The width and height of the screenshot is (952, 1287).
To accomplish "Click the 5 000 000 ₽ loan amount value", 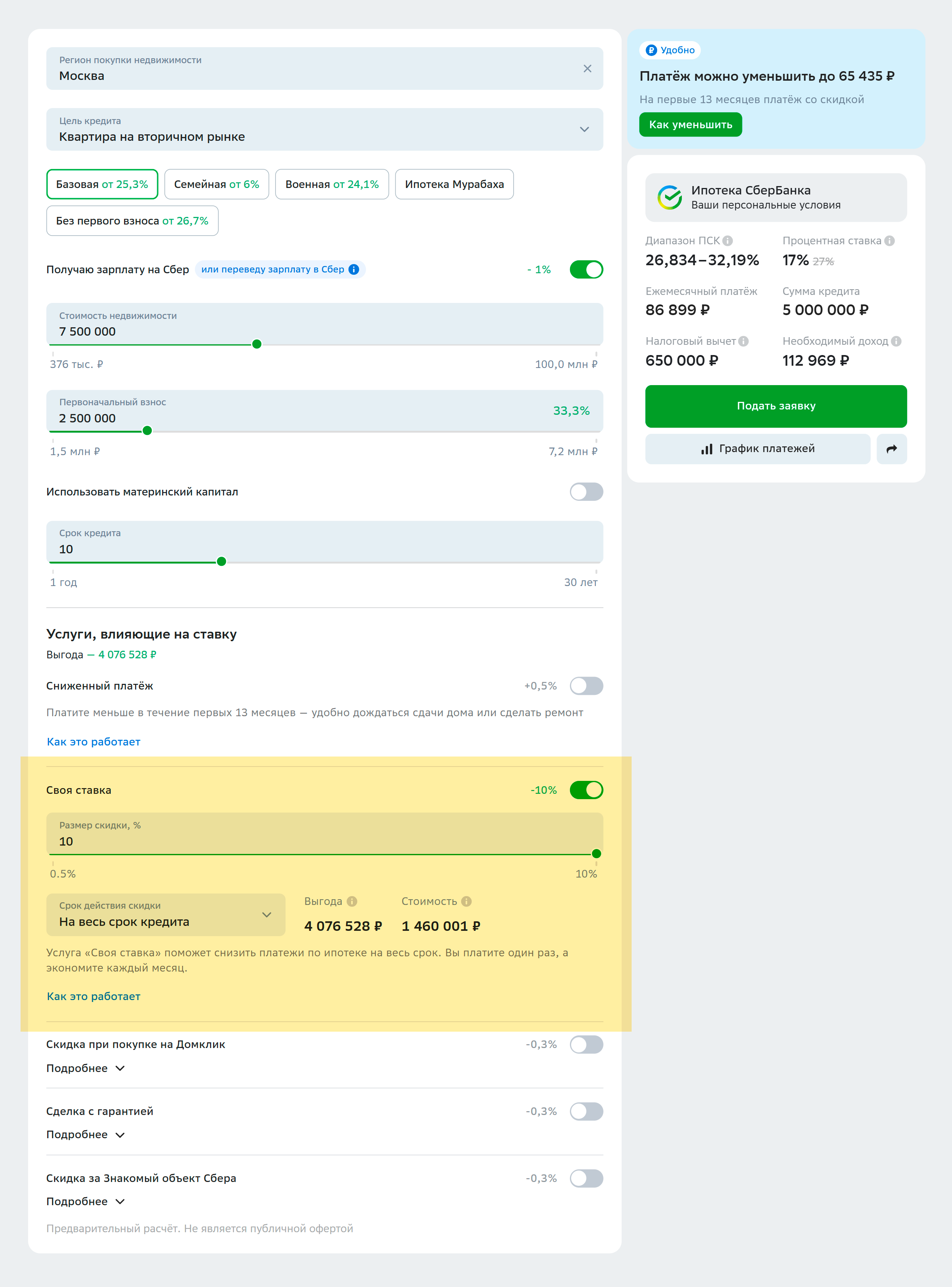I will 825,310.
